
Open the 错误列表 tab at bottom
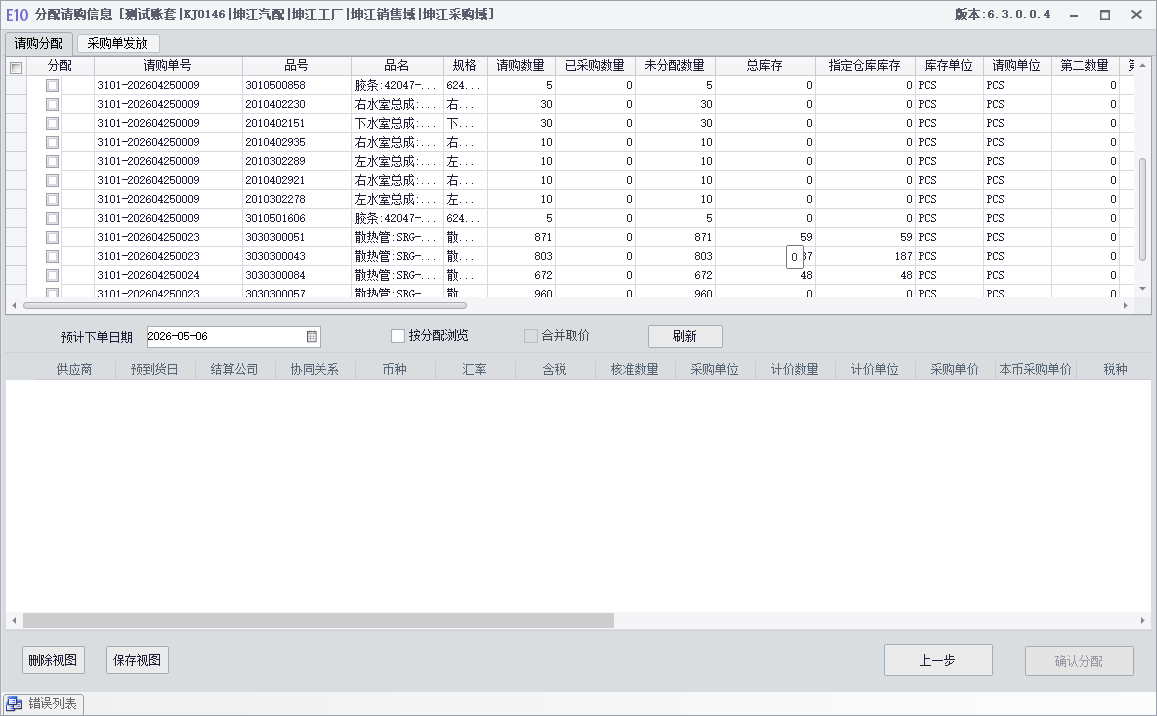(44, 703)
